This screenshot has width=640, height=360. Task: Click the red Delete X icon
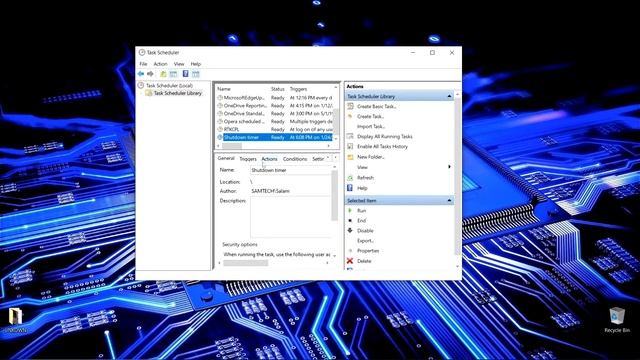pyautogui.click(x=350, y=261)
